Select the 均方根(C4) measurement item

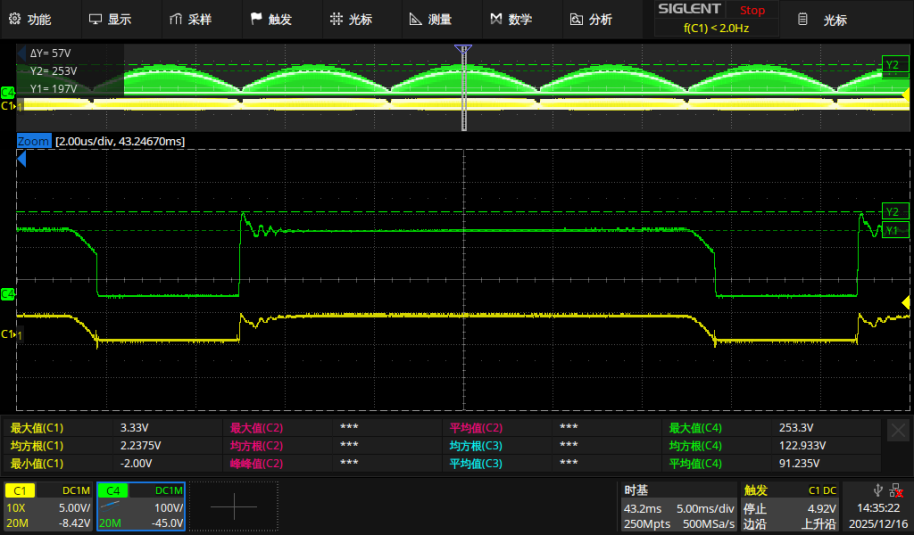point(695,446)
